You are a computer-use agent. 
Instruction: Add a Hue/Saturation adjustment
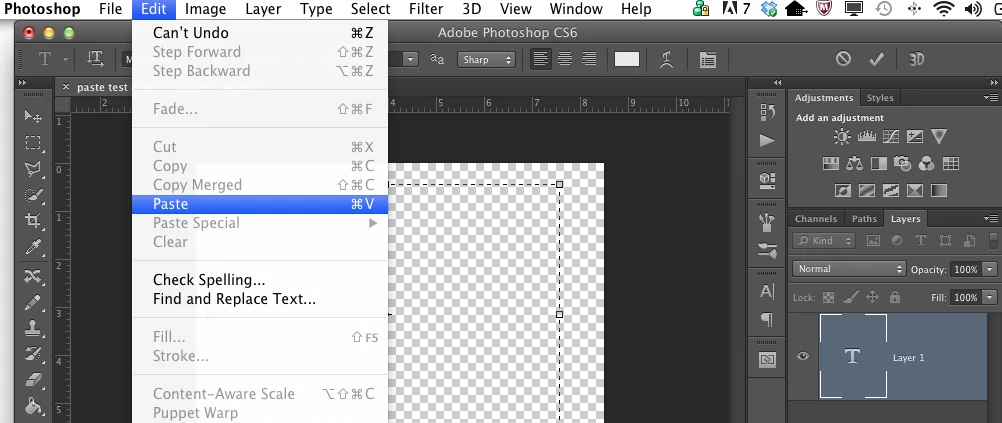pos(830,164)
